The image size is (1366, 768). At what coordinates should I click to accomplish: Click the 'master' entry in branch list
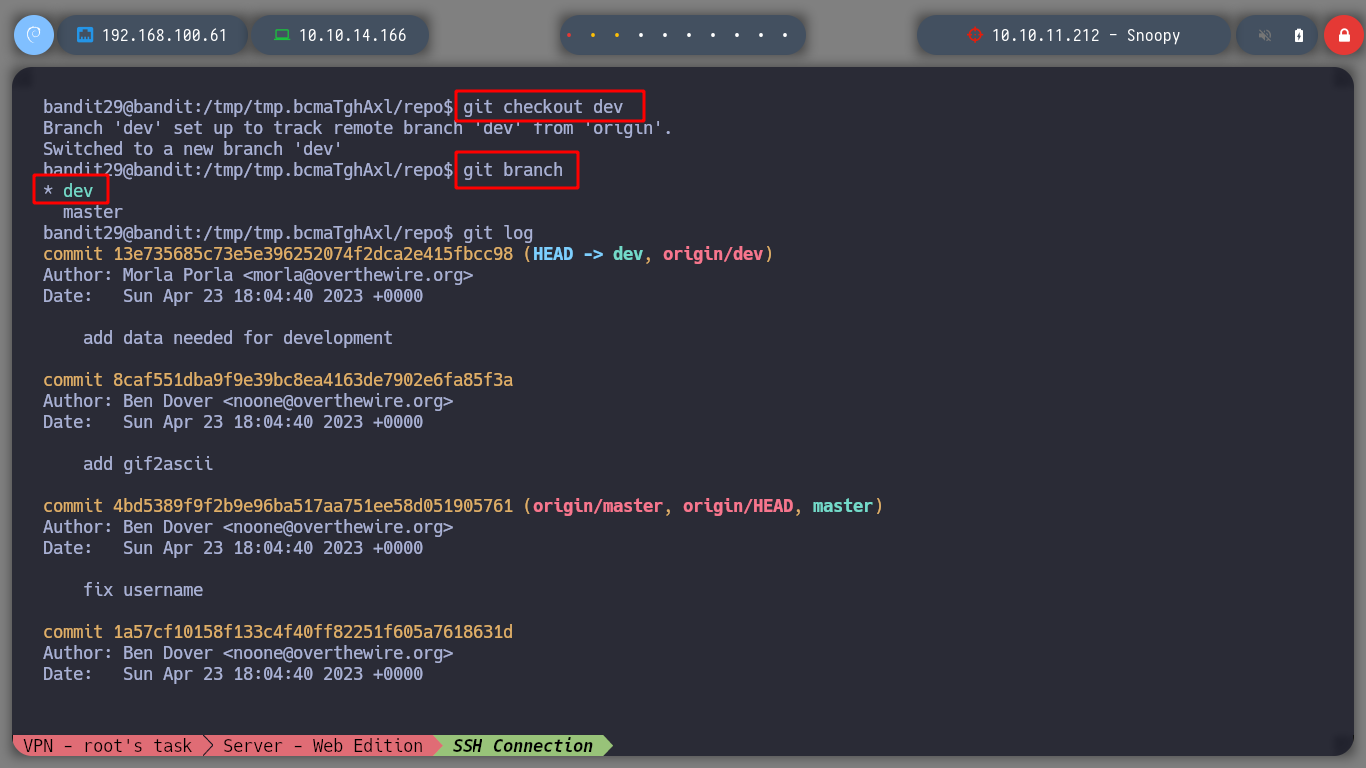[x=93, y=212]
